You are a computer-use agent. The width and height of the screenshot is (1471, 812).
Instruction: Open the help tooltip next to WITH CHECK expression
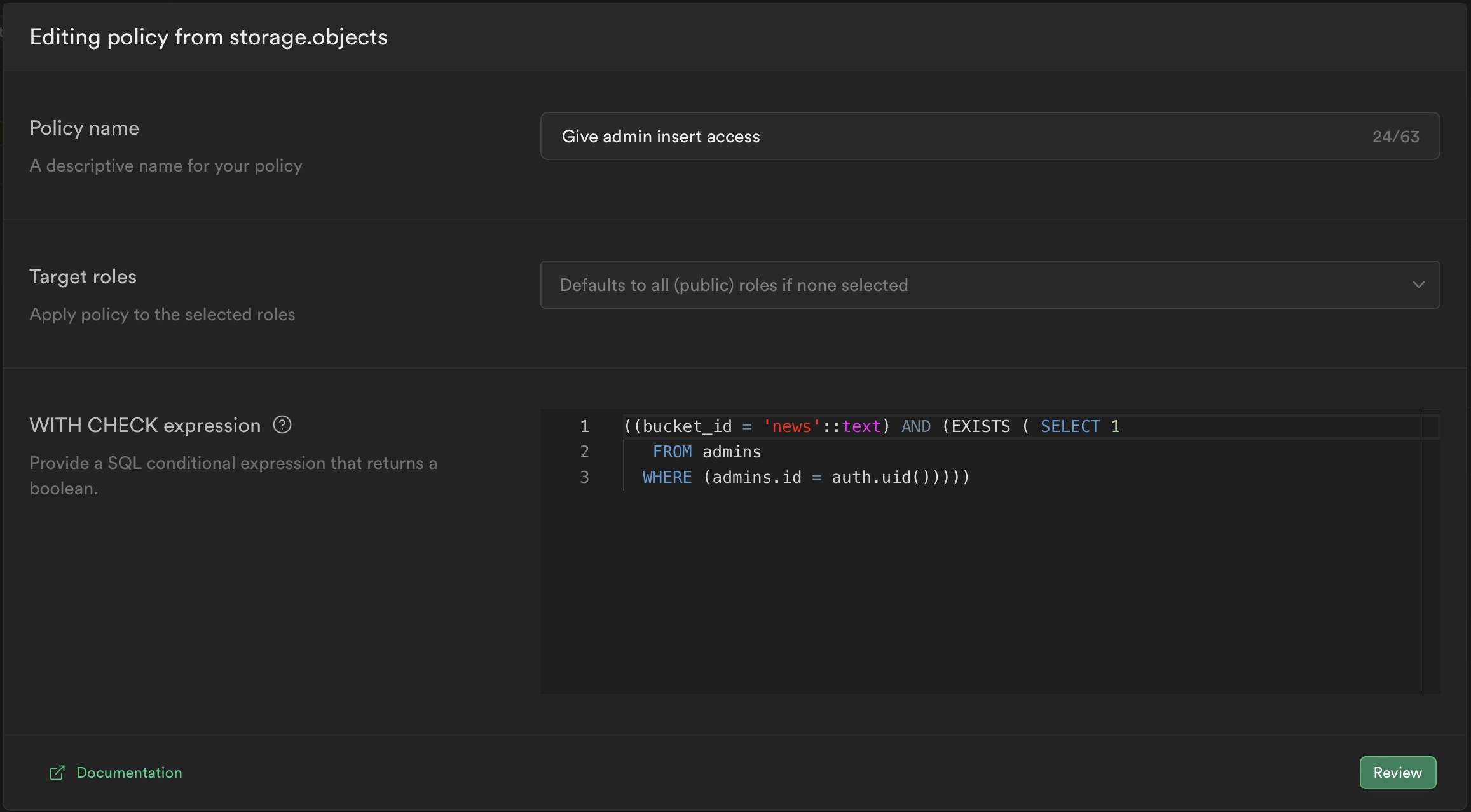(x=282, y=424)
